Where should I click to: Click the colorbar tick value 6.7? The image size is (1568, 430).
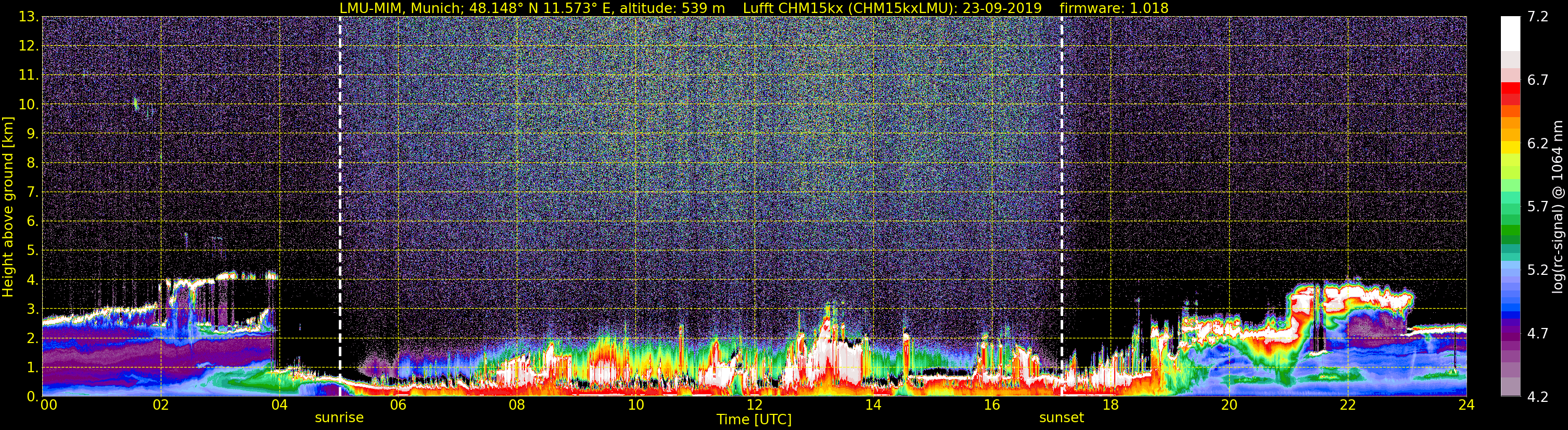(1538, 80)
